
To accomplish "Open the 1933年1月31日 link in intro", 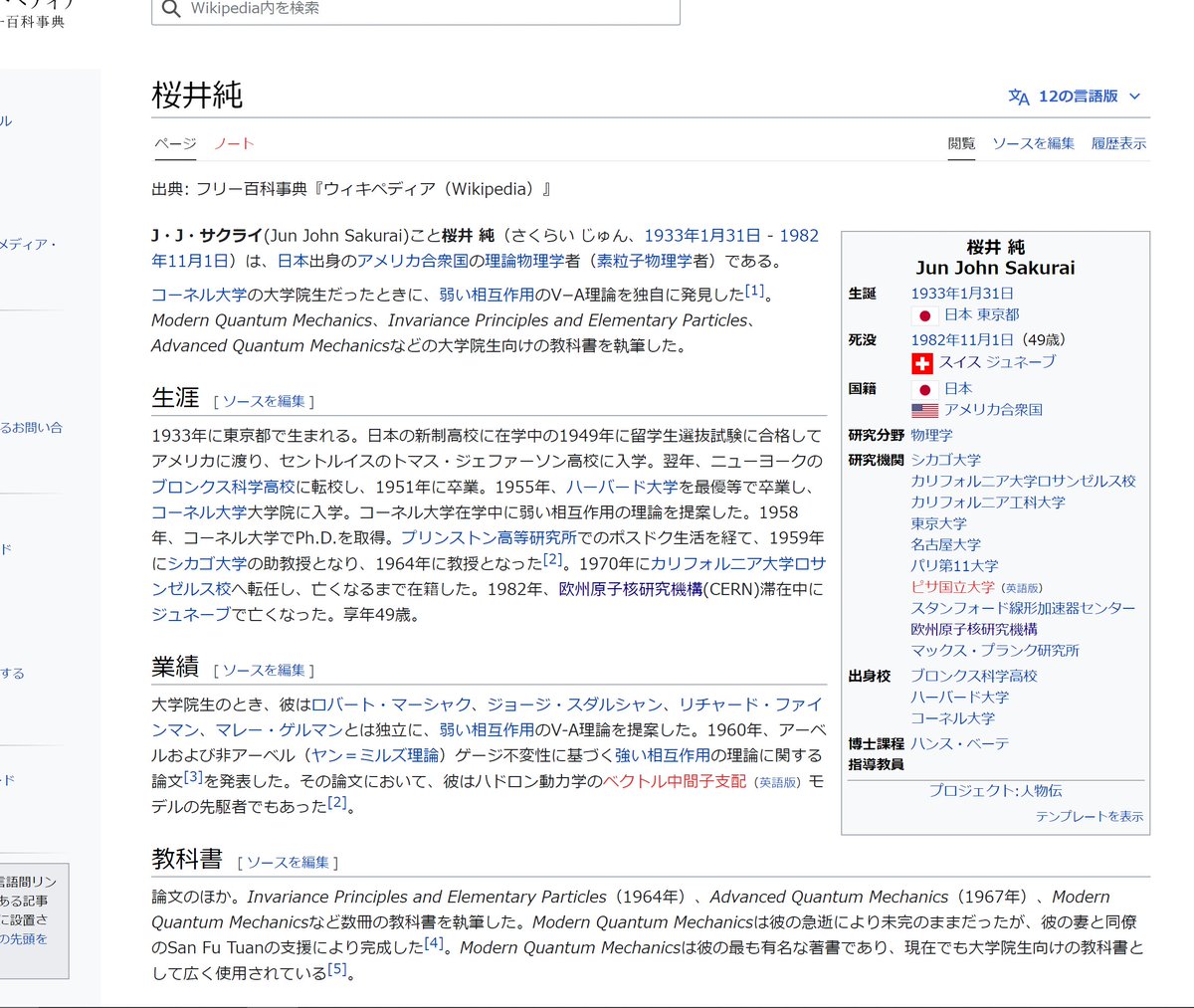I will pos(702,236).
